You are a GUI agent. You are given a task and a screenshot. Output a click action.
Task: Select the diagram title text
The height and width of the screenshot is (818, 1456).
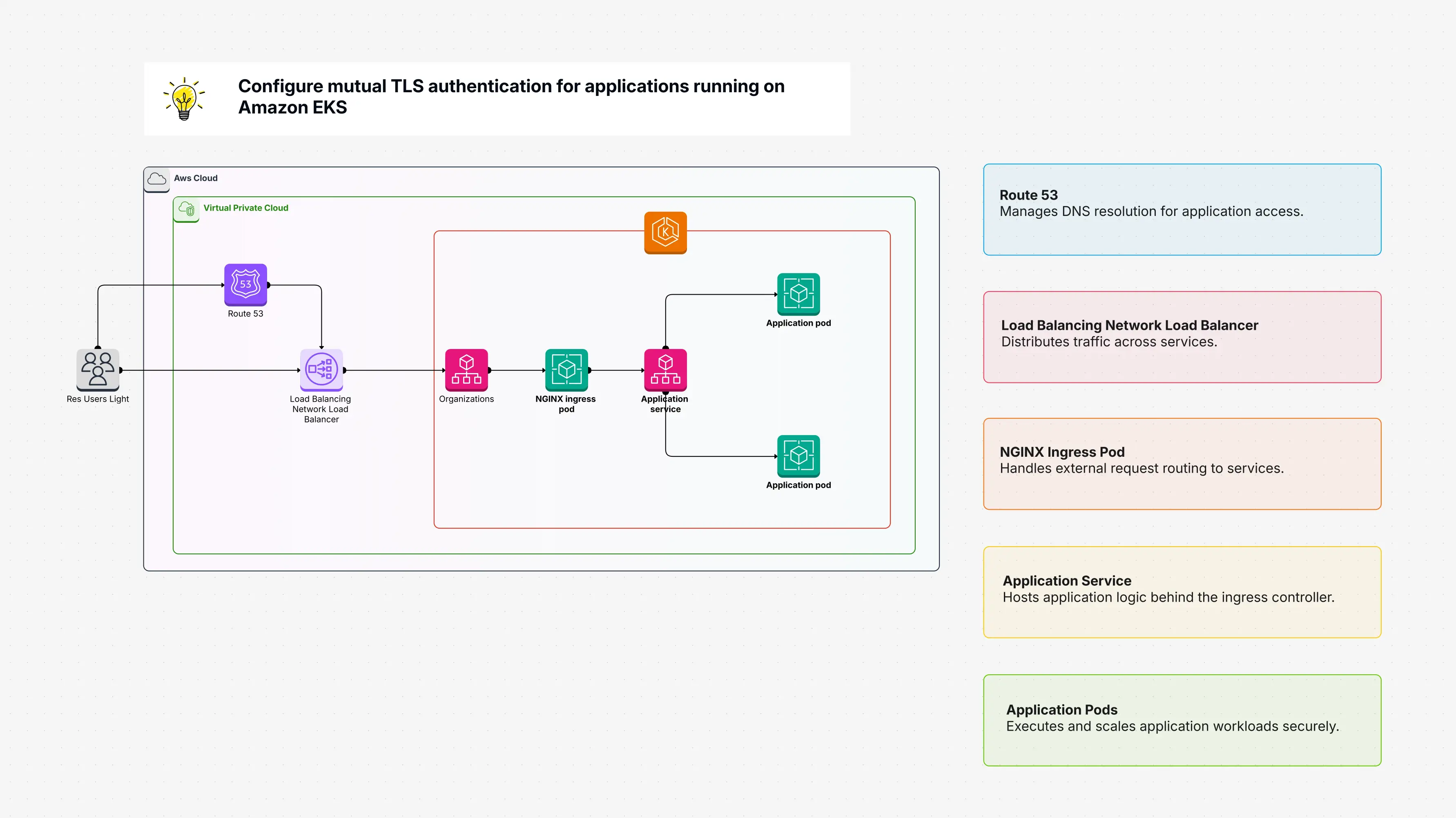pyautogui.click(x=511, y=97)
